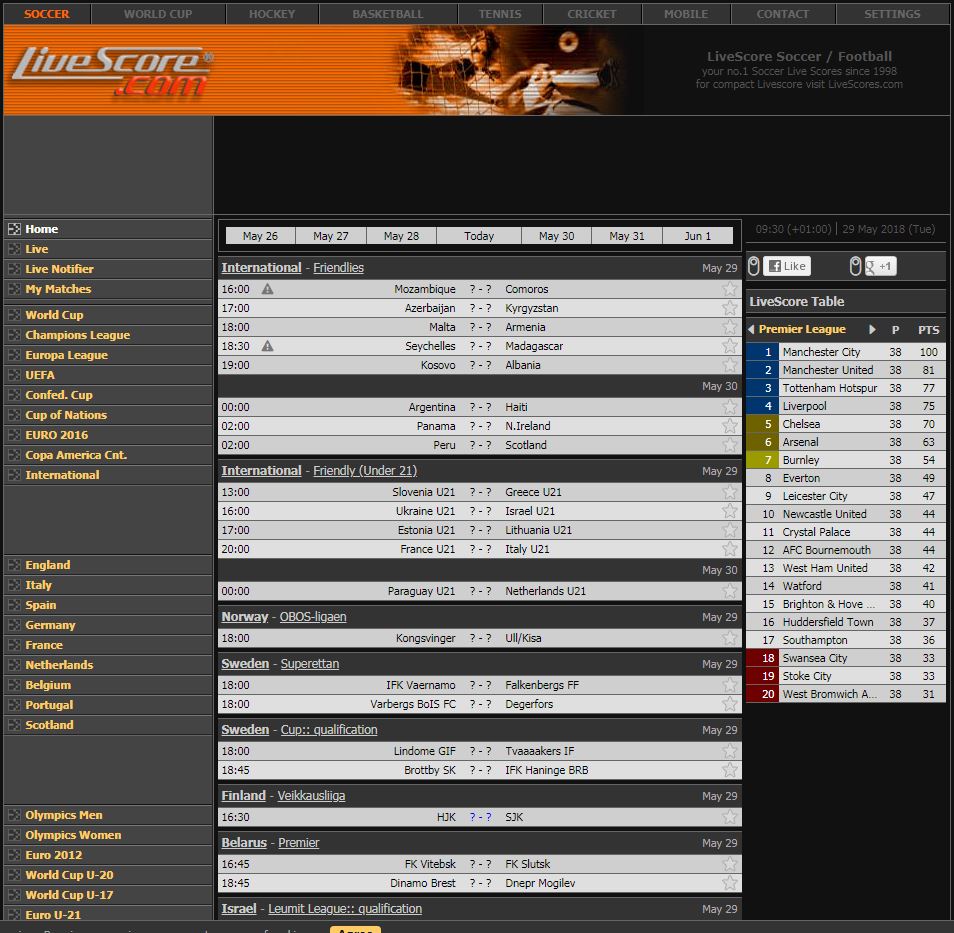Switch to the May 30 date tab
The width and height of the screenshot is (954, 933).
tap(557, 235)
